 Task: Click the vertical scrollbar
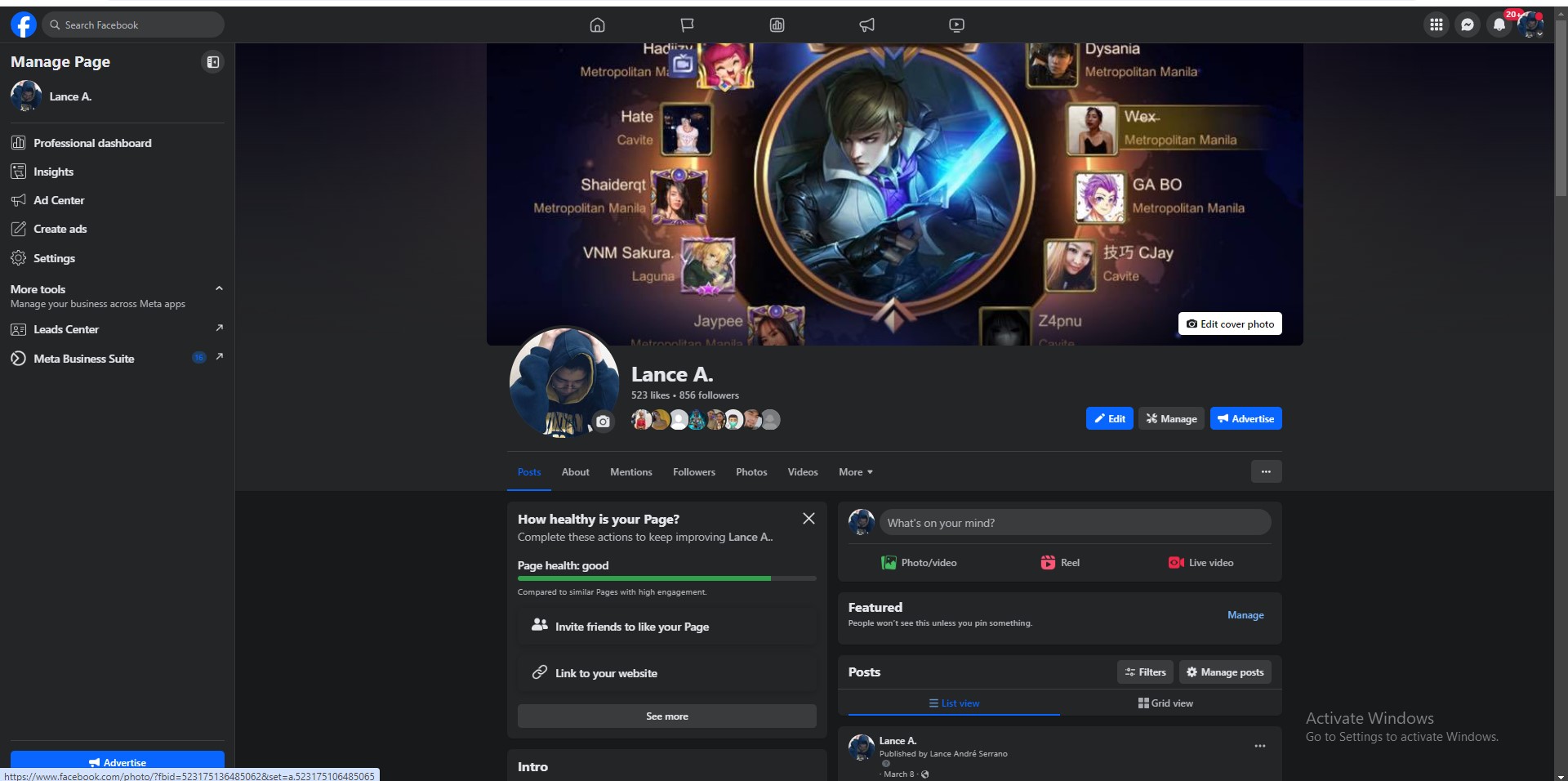coord(1561,106)
